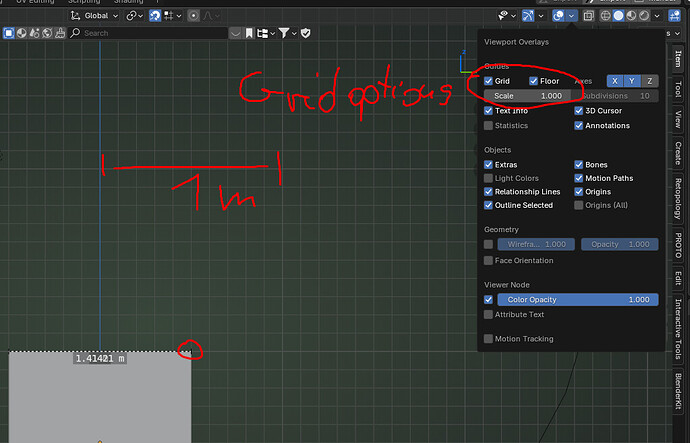This screenshot has height=443, width=690.
Task: Toggle the snap magnet icon
Action: tap(155, 16)
